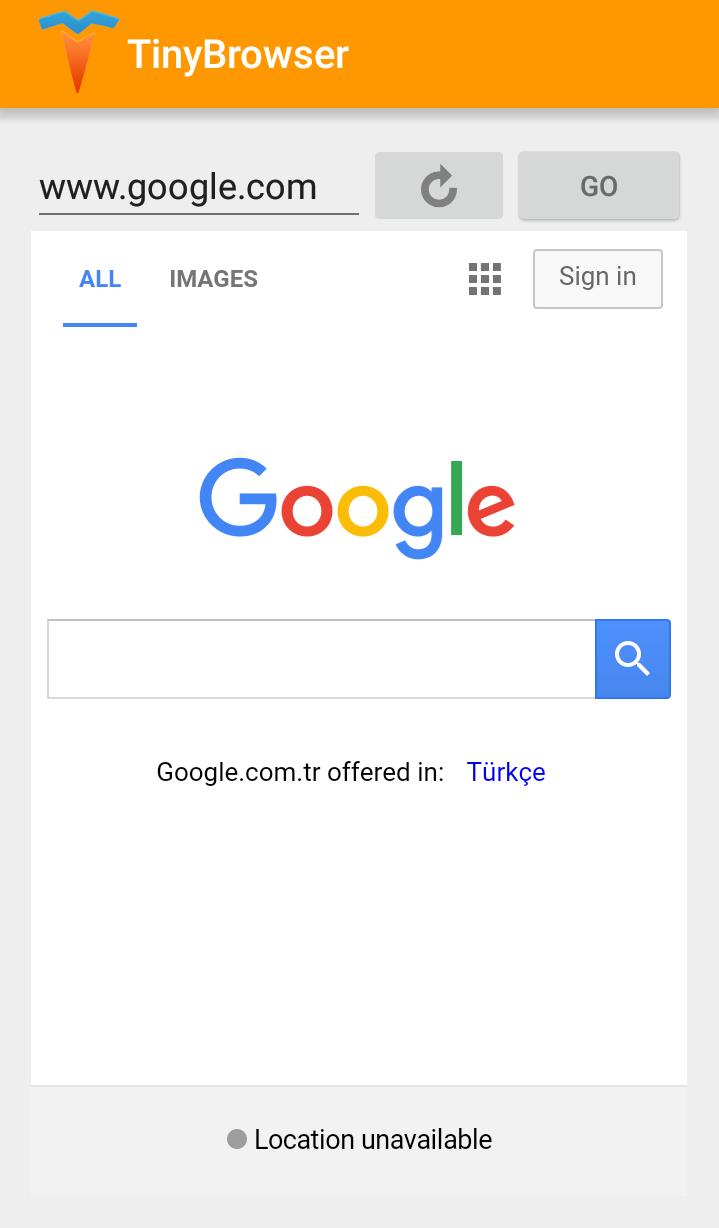
Task: Click the TinyBrowser logo icon
Action: coord(78,52)
